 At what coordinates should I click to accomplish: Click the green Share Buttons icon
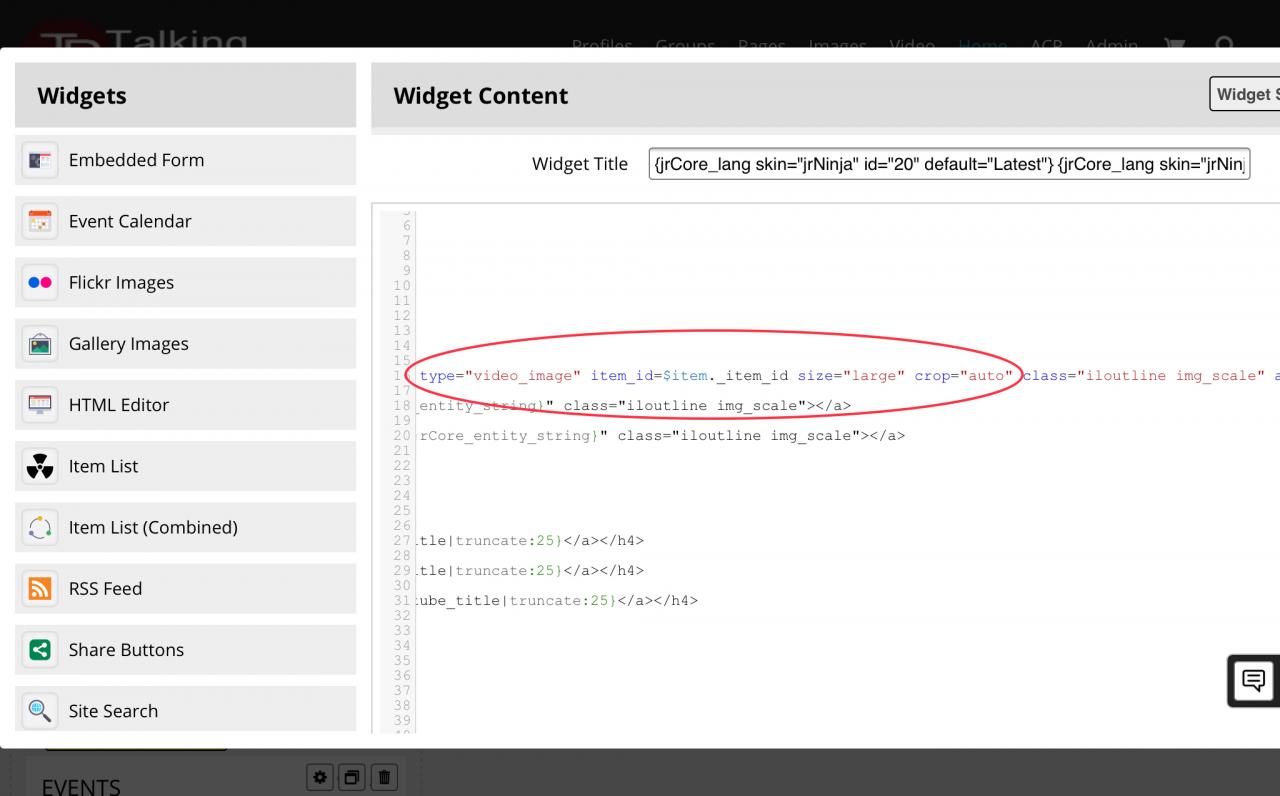[x=40, y=650]
